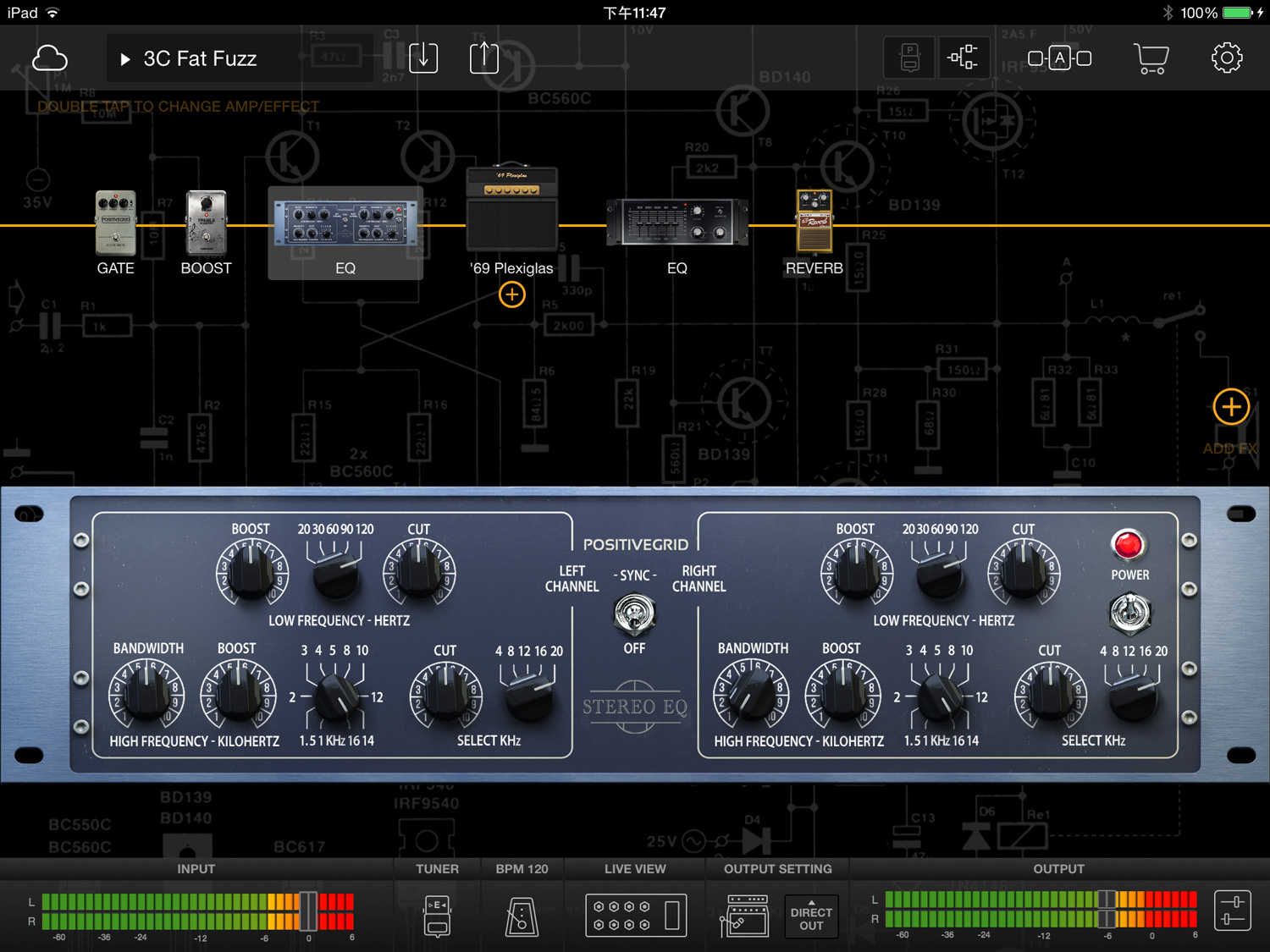Click left channel high frequency kilohertz selector

[x=337, y=698]
